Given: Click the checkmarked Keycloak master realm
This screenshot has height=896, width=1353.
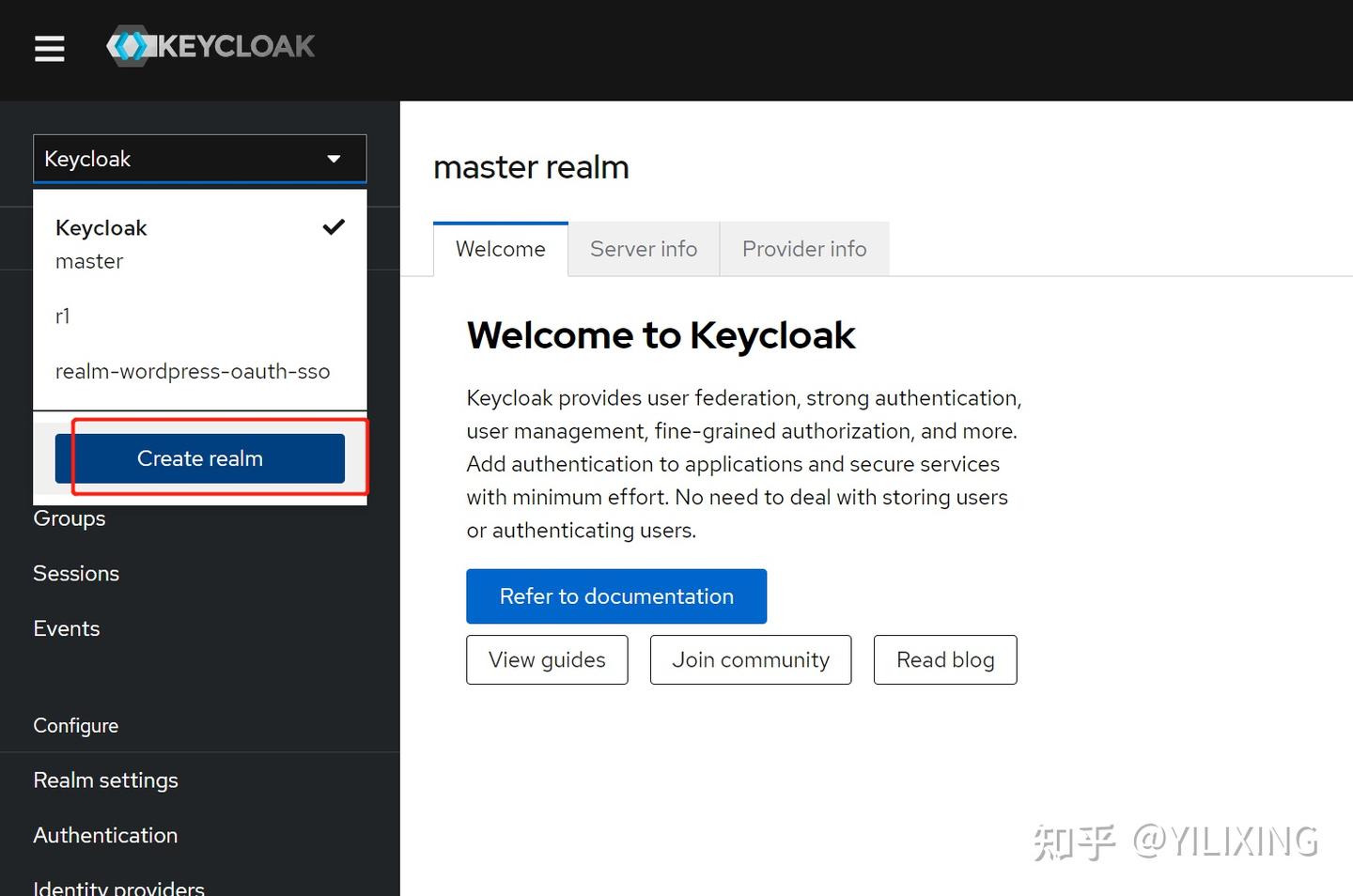Looking at the screenshot, I should [101, 228].
